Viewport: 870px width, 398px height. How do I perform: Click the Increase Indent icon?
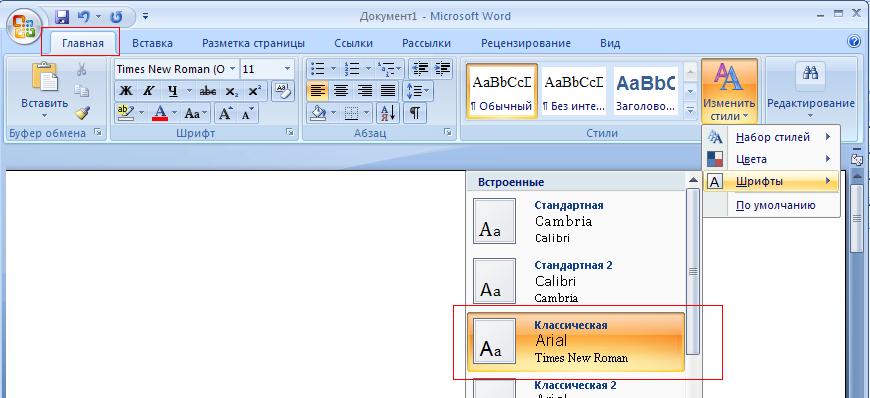tap(443, 69)
